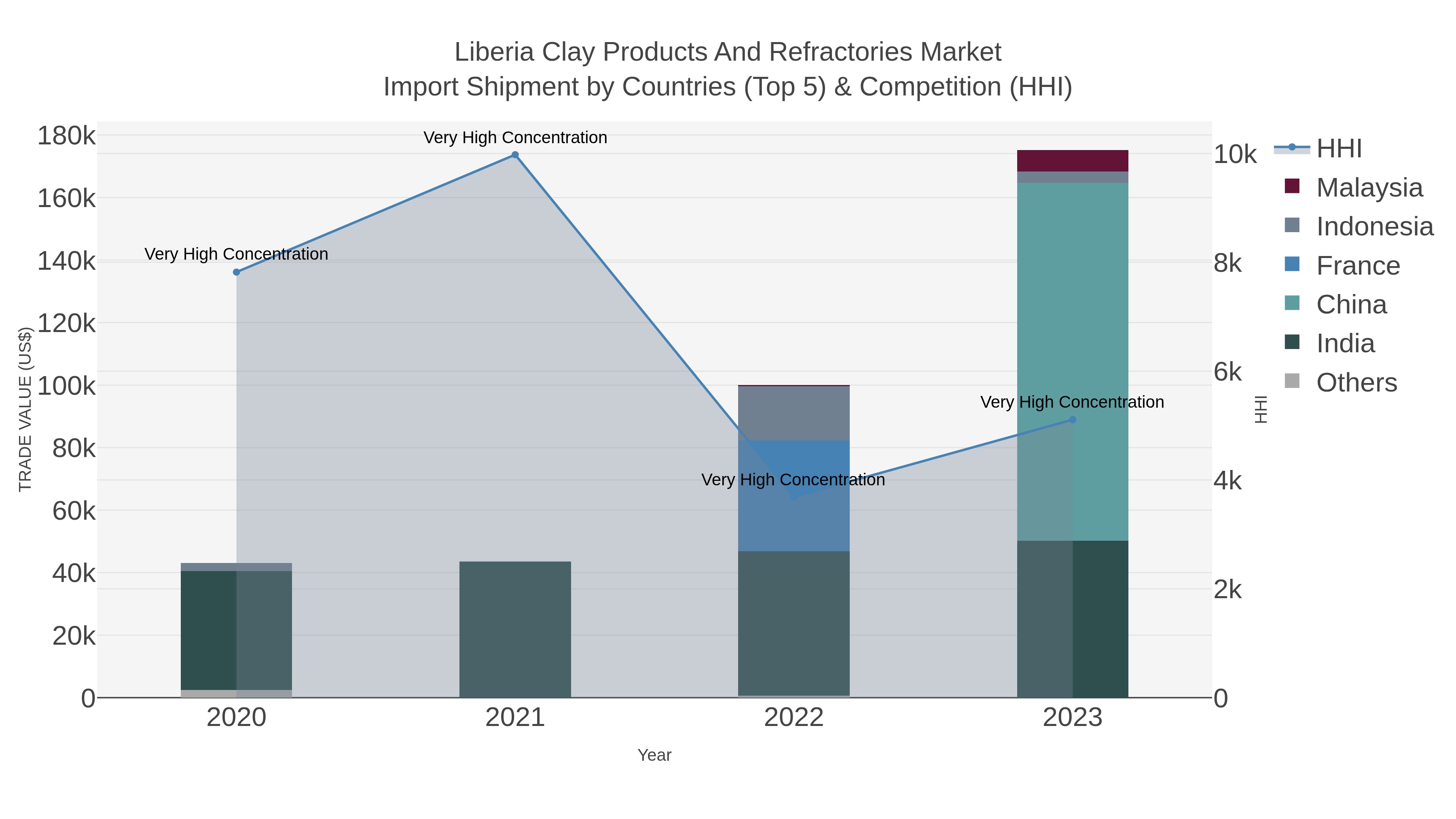
Task: Click the China teal legend swatch
Action: coord(1292,303)
